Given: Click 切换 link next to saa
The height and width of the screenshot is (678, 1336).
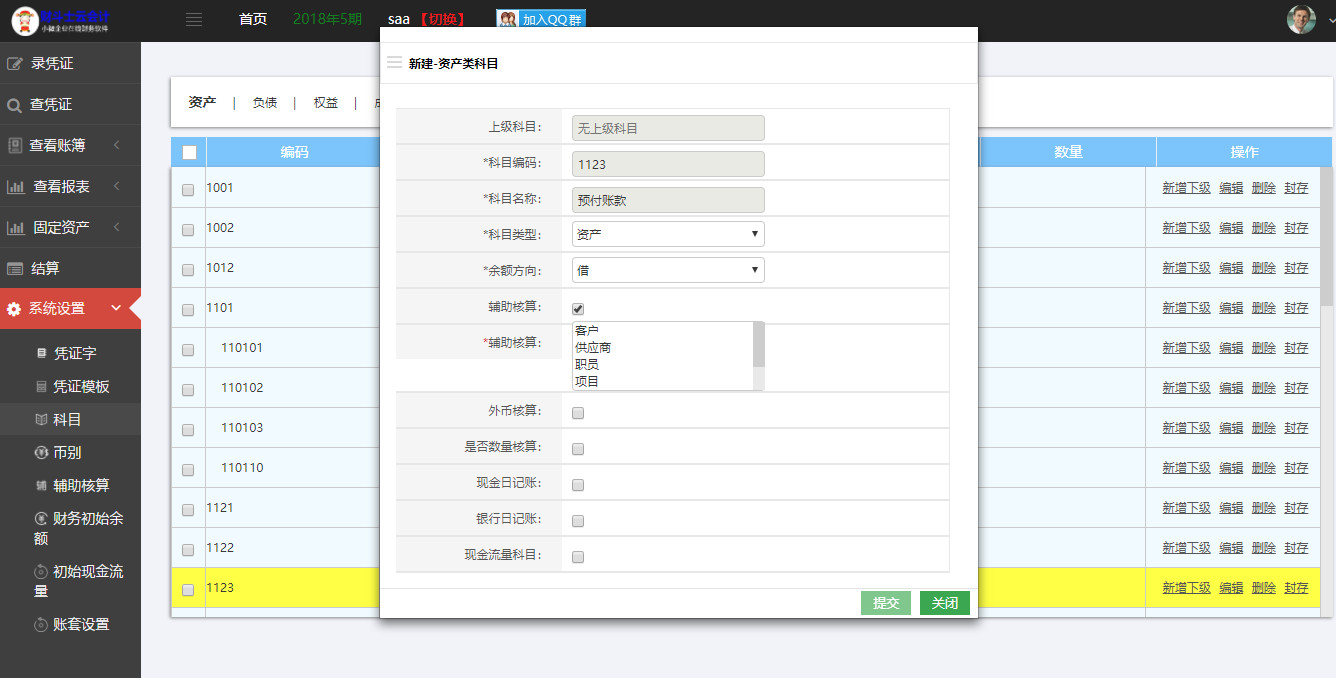Looking at the screenshot, I should point(441,19).
